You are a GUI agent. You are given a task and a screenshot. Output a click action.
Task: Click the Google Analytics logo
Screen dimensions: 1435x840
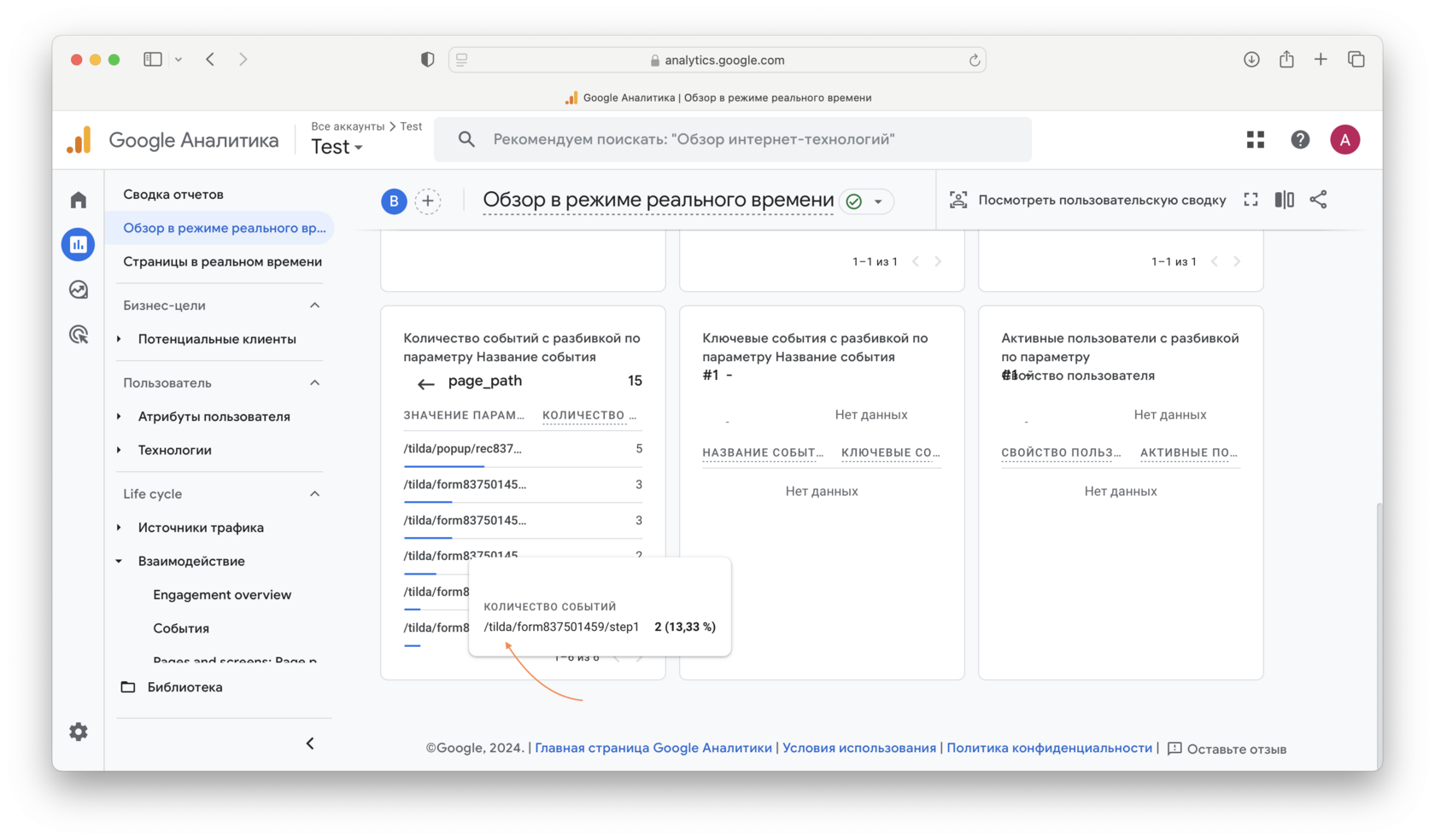(79, 140)
